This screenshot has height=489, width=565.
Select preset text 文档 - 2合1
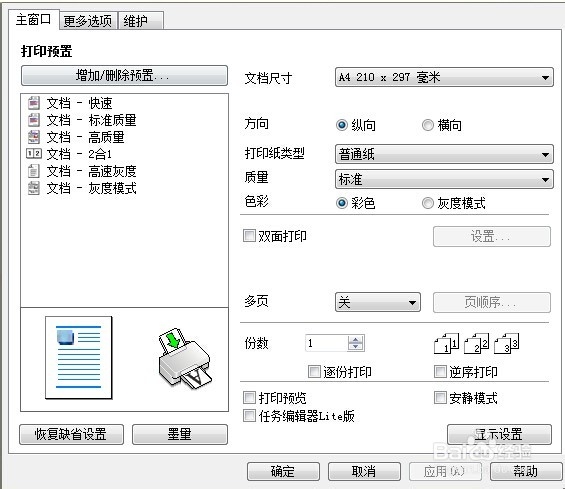point(79,154)
